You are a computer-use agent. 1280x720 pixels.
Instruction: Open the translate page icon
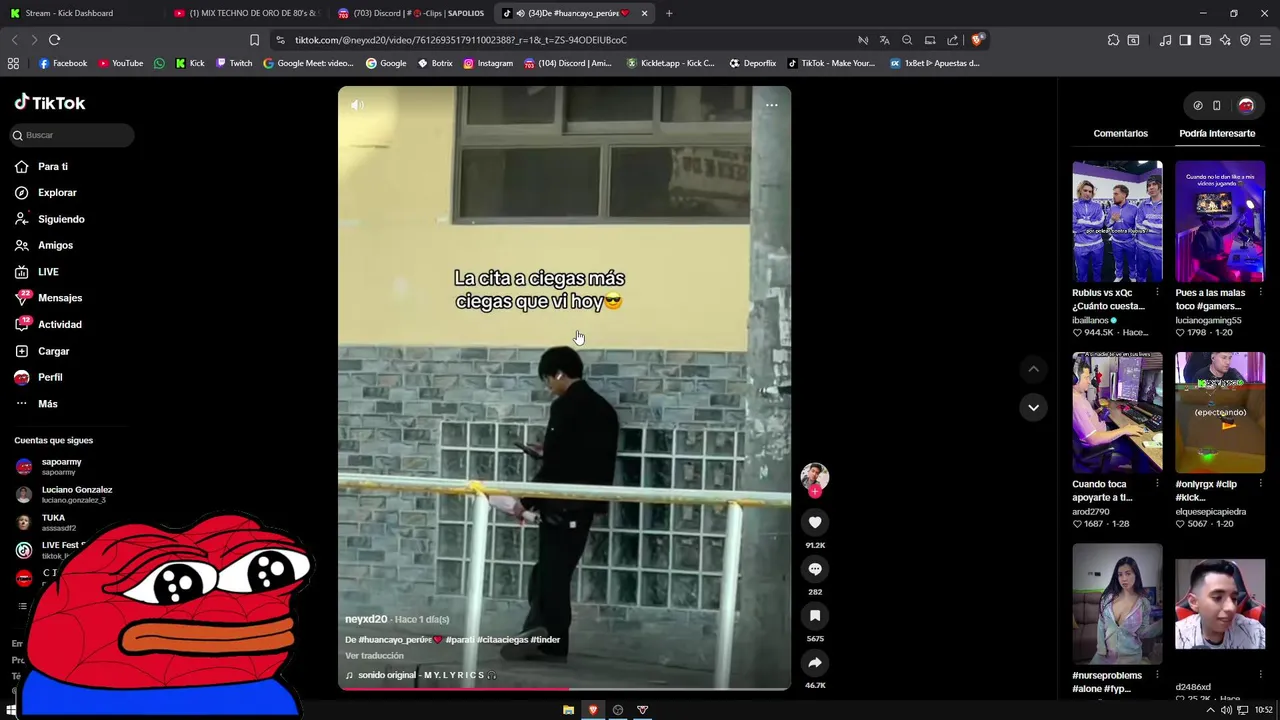point(884,40)
